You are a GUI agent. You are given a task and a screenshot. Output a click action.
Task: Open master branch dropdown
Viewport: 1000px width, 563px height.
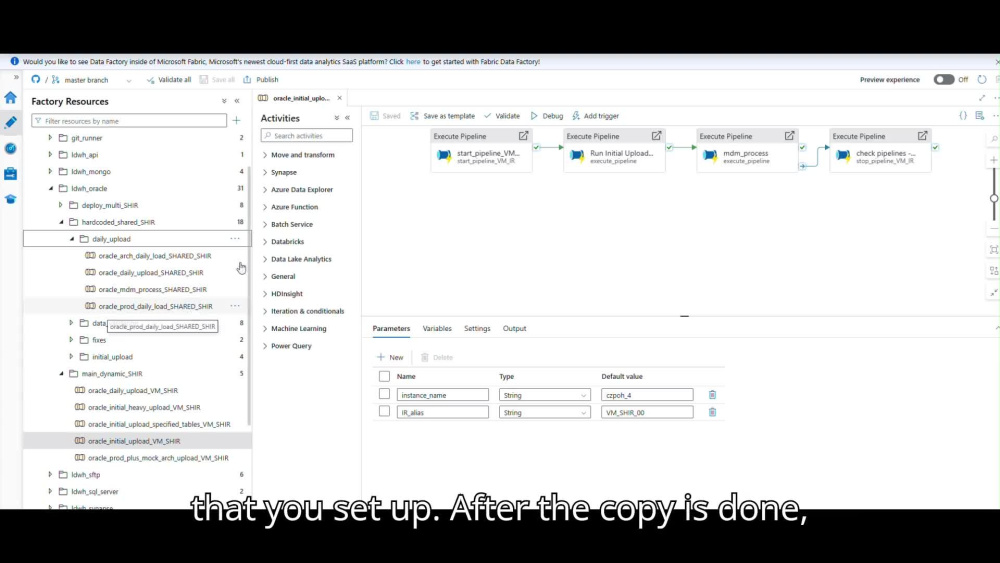tap(129, 80)
